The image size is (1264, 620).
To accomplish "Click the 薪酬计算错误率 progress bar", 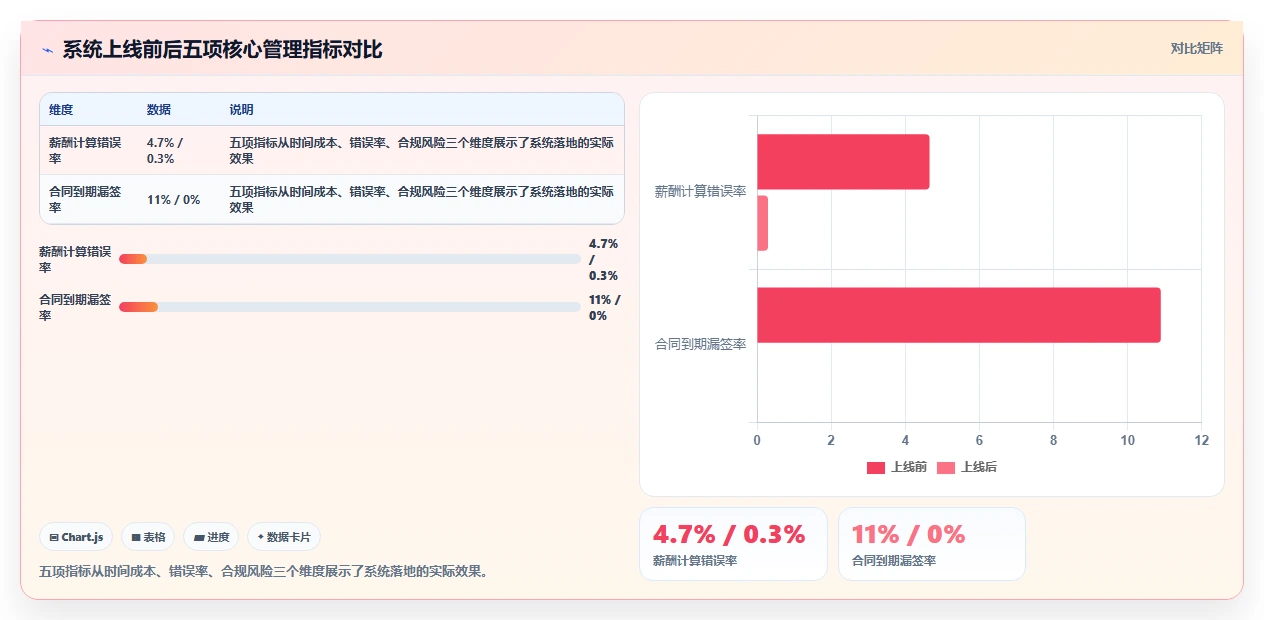I will point(349,259).
